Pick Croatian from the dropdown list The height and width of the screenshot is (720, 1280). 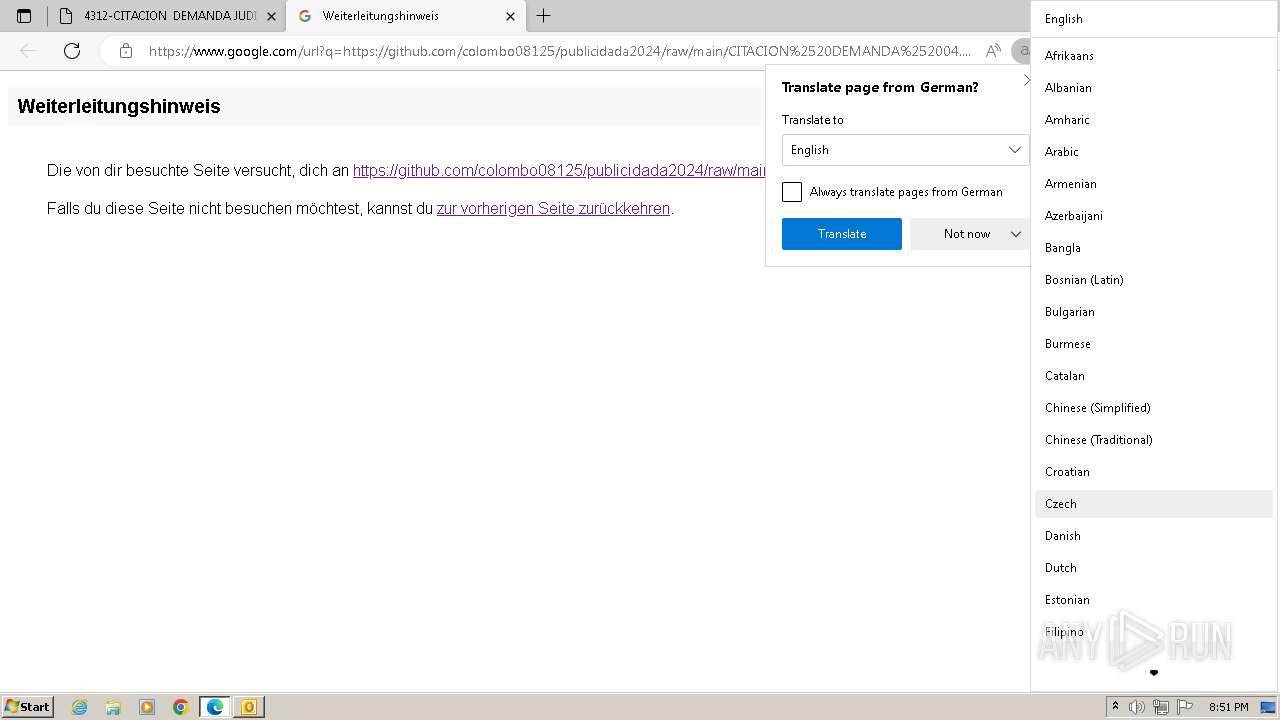coord(1153,472)
